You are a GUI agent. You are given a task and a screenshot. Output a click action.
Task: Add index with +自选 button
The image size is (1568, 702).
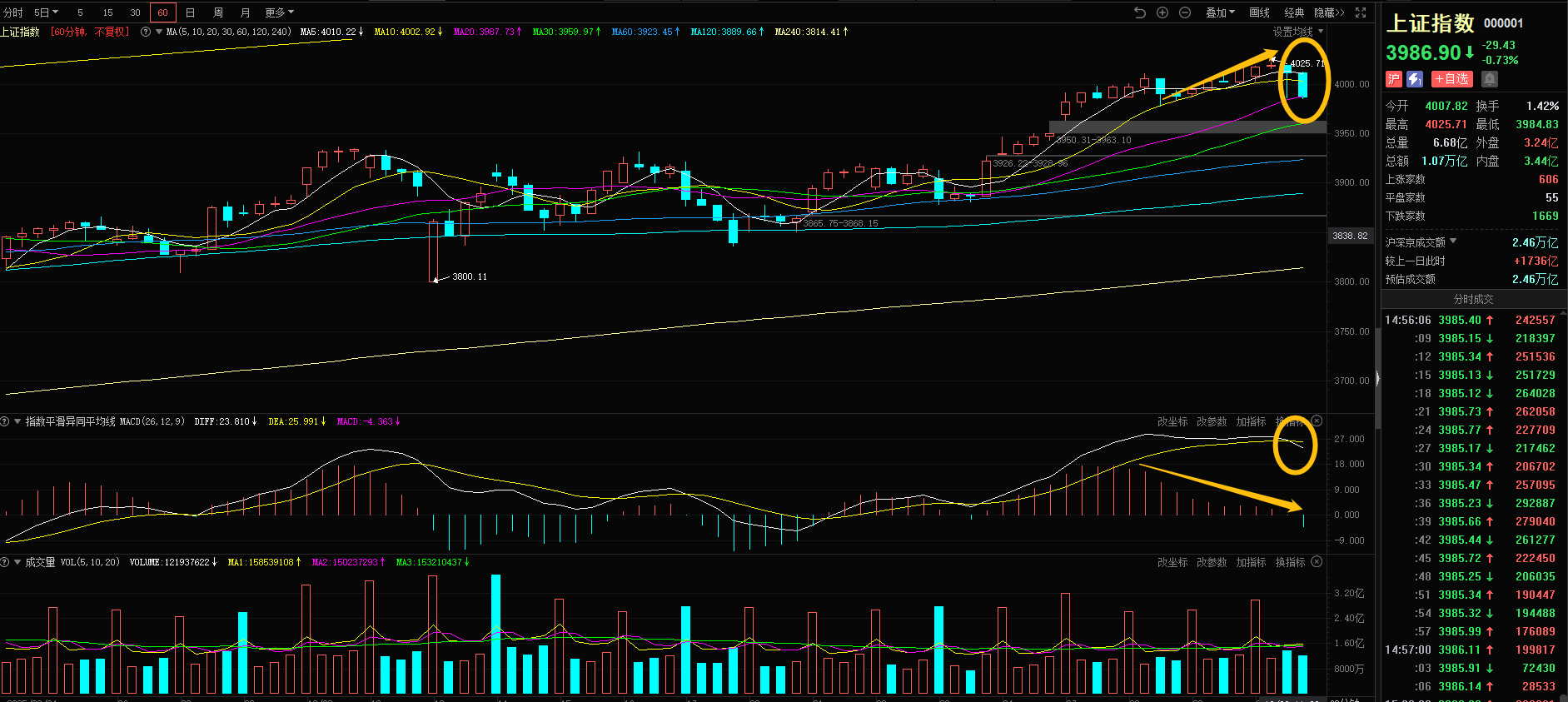pos(1451,79)
